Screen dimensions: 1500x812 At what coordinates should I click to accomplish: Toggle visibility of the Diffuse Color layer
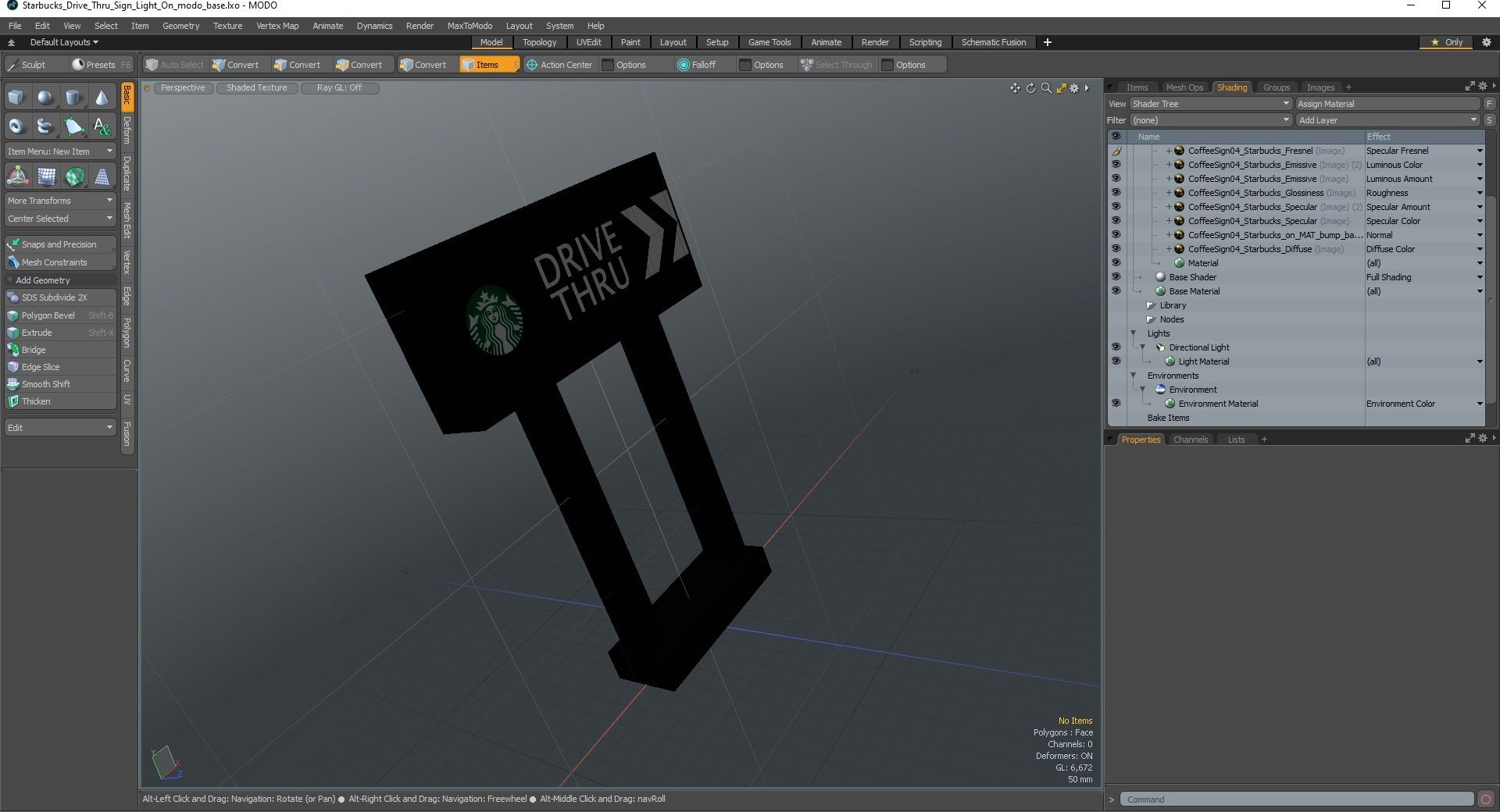click(x=1116, y=249)
